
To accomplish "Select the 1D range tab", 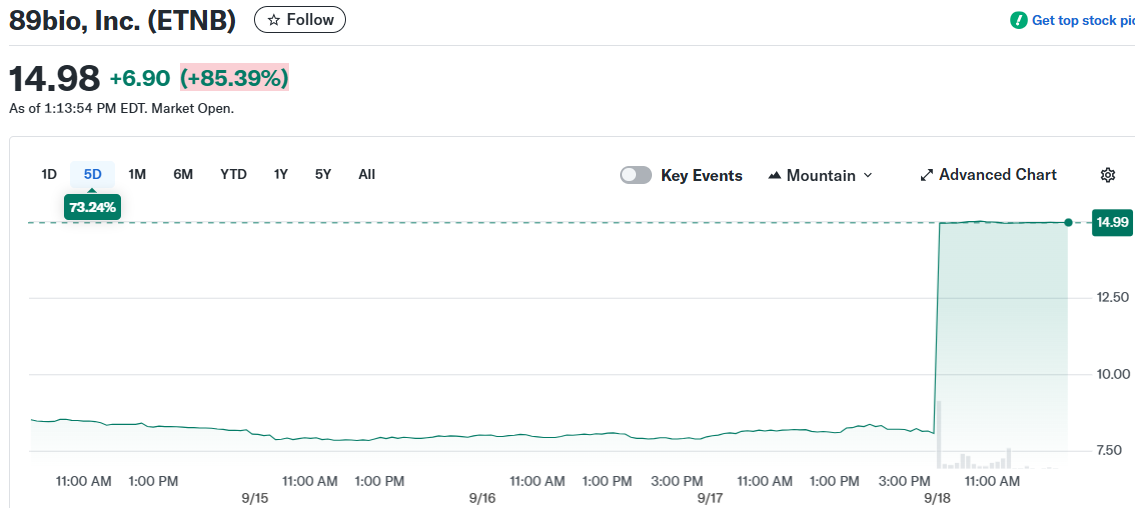I will pos(48,174).
